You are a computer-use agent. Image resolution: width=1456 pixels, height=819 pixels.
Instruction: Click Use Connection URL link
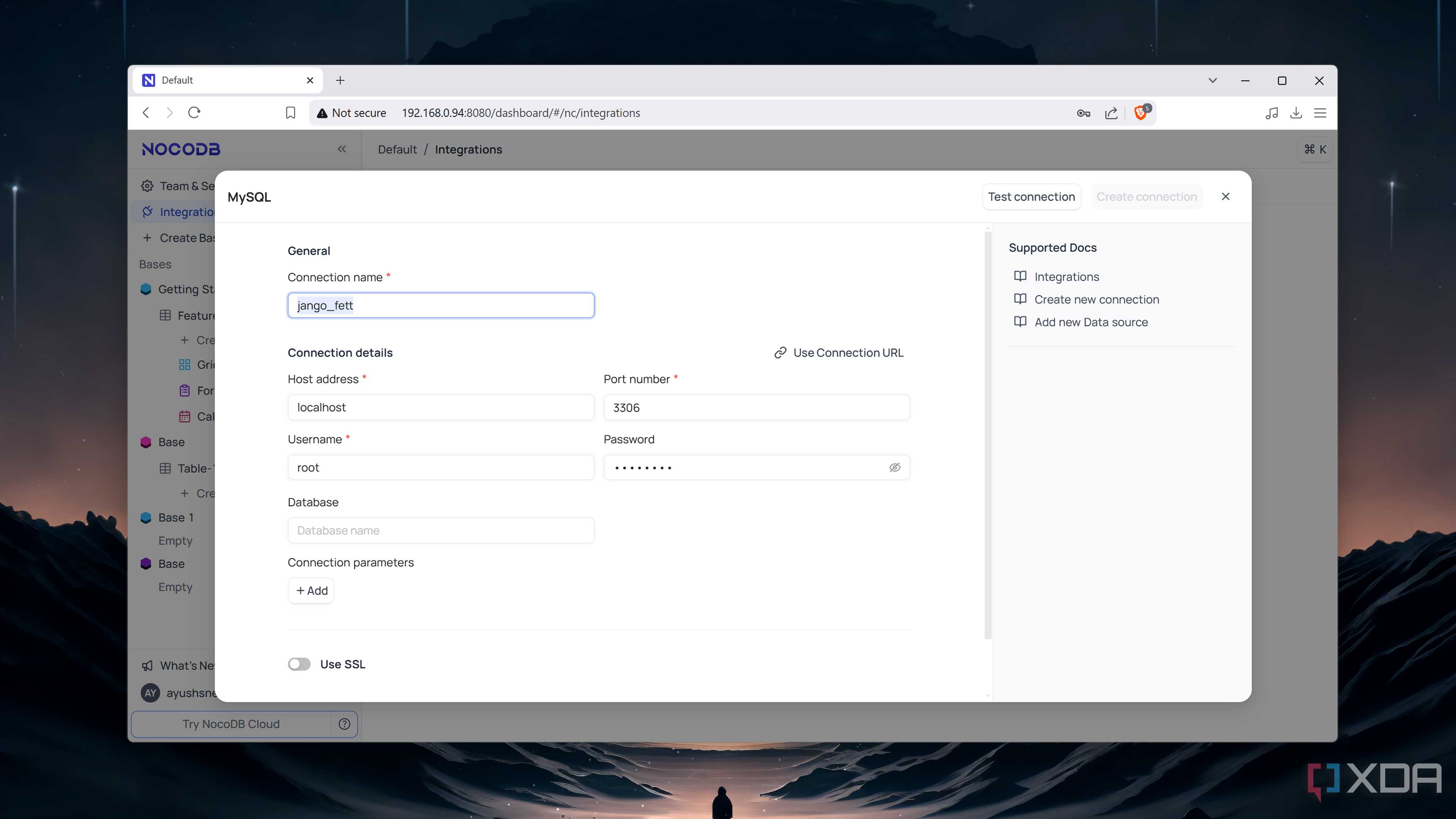coord(839,353)
